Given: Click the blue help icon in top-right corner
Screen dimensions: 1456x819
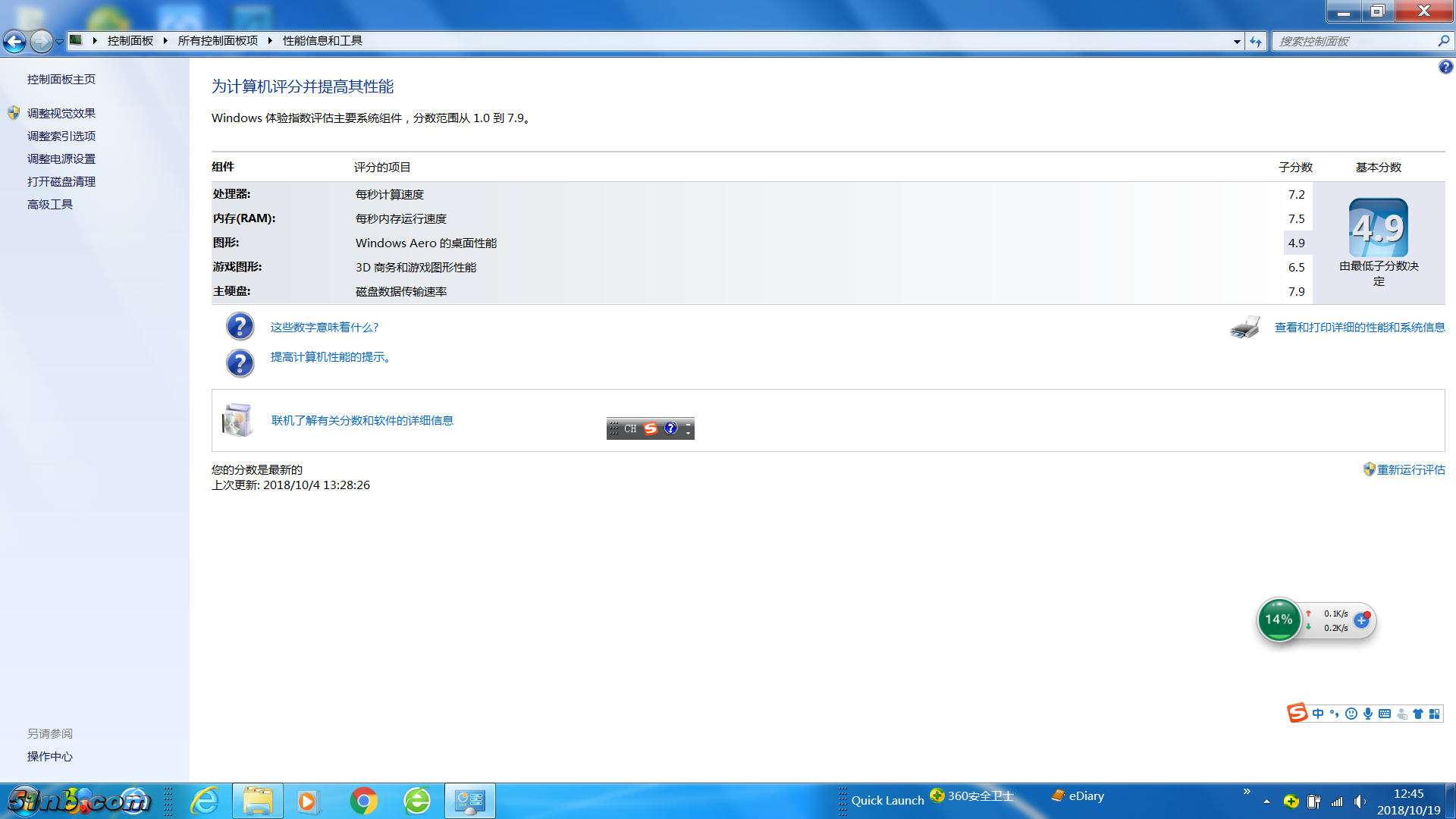Looking at the screenshot, I should point(1445,67).
